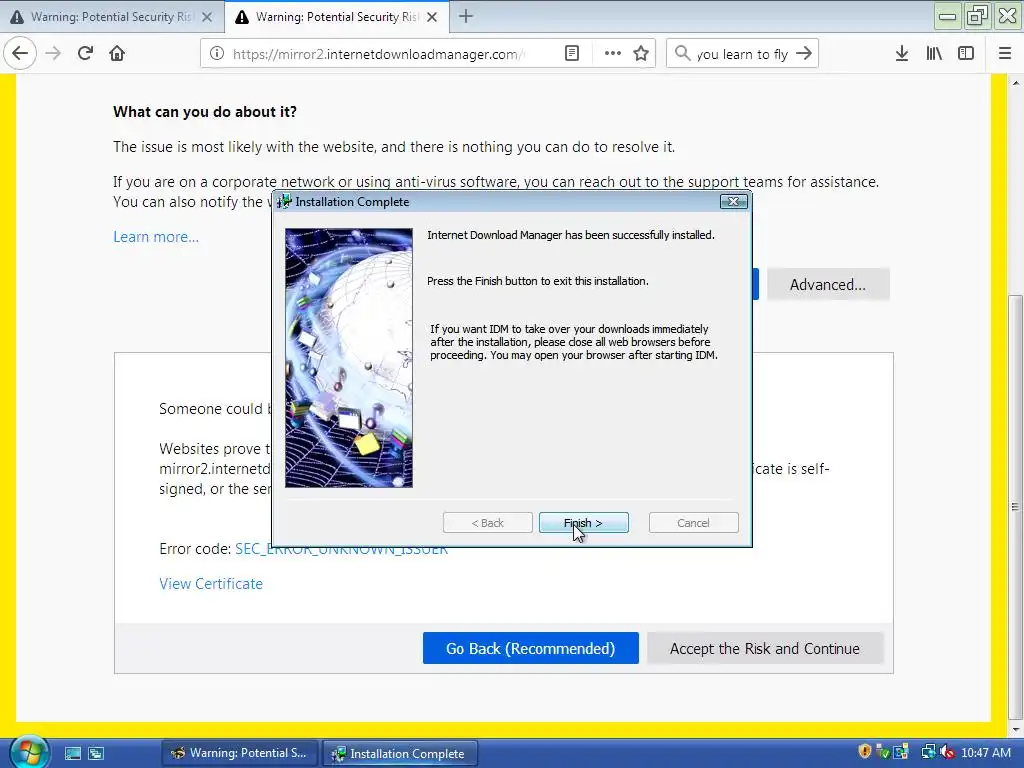Click Accept the Risk and Continue
This screenshot has width=1024, height=768.
coord(765,648)
